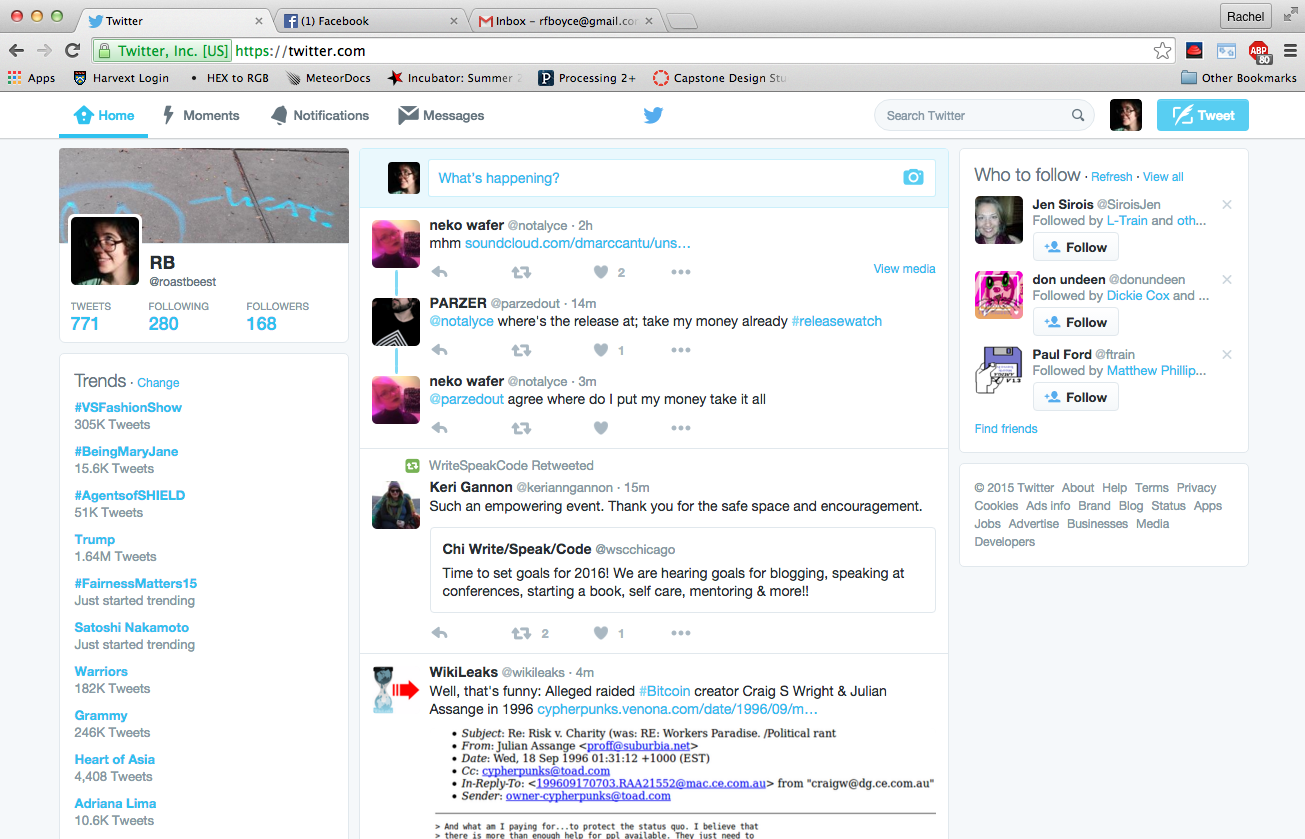Retweet Keri Gannon's tweet

click(x=521, y=633)
